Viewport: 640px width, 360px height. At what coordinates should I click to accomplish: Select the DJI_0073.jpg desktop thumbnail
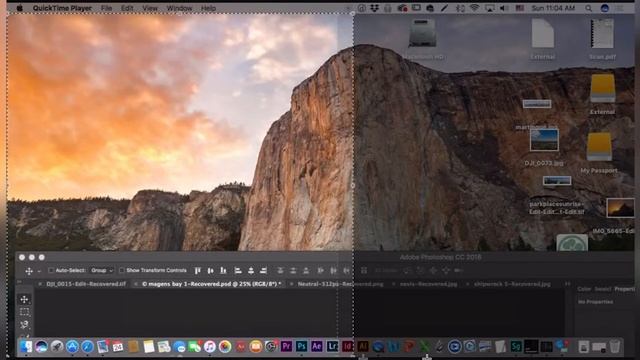point(544,140)
